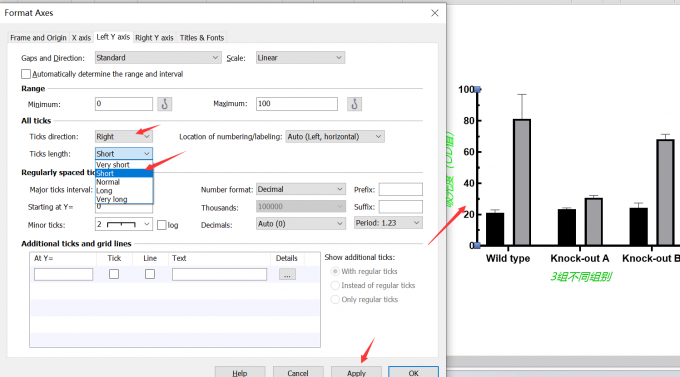Close the Format Axes dialog

(435, 13)
